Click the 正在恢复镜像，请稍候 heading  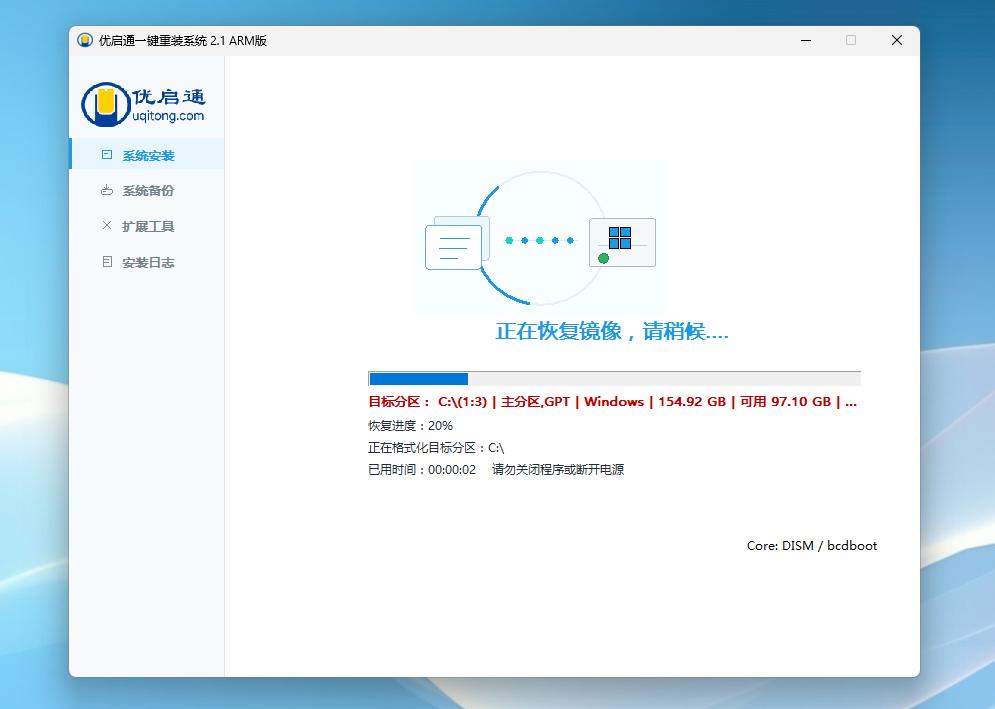(x=612, y=331)
